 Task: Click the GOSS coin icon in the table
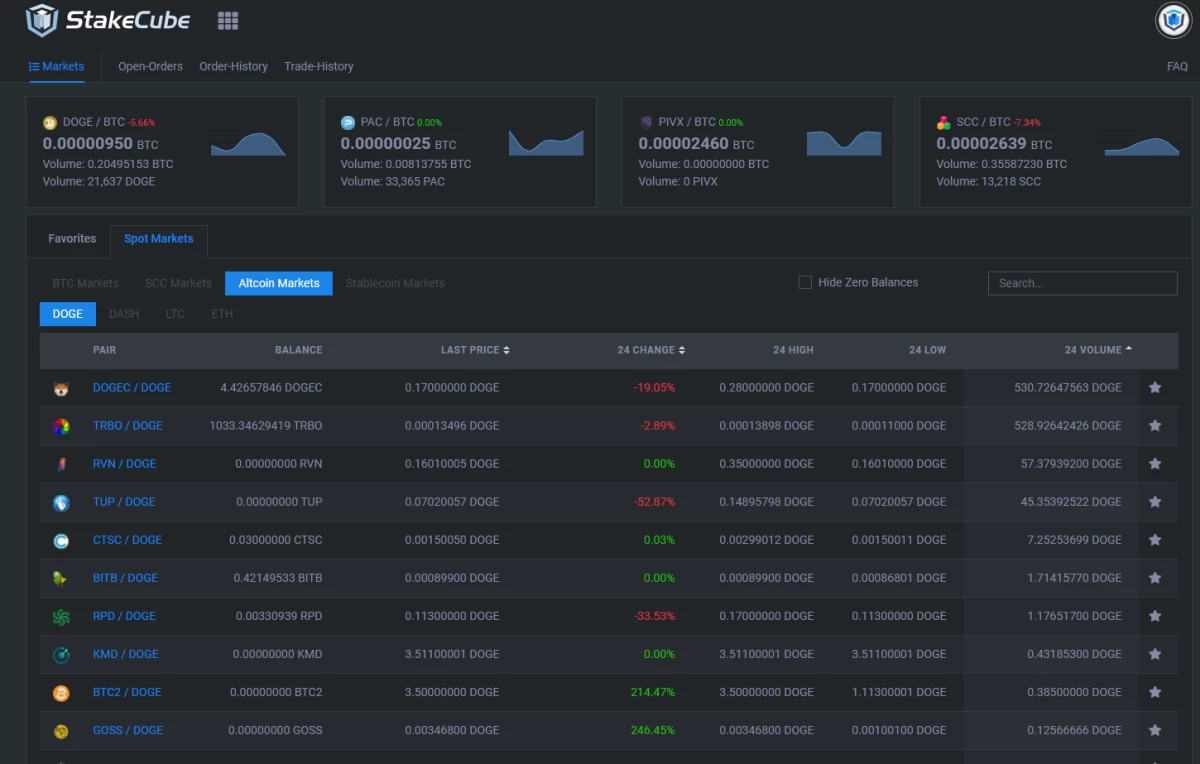61,731
